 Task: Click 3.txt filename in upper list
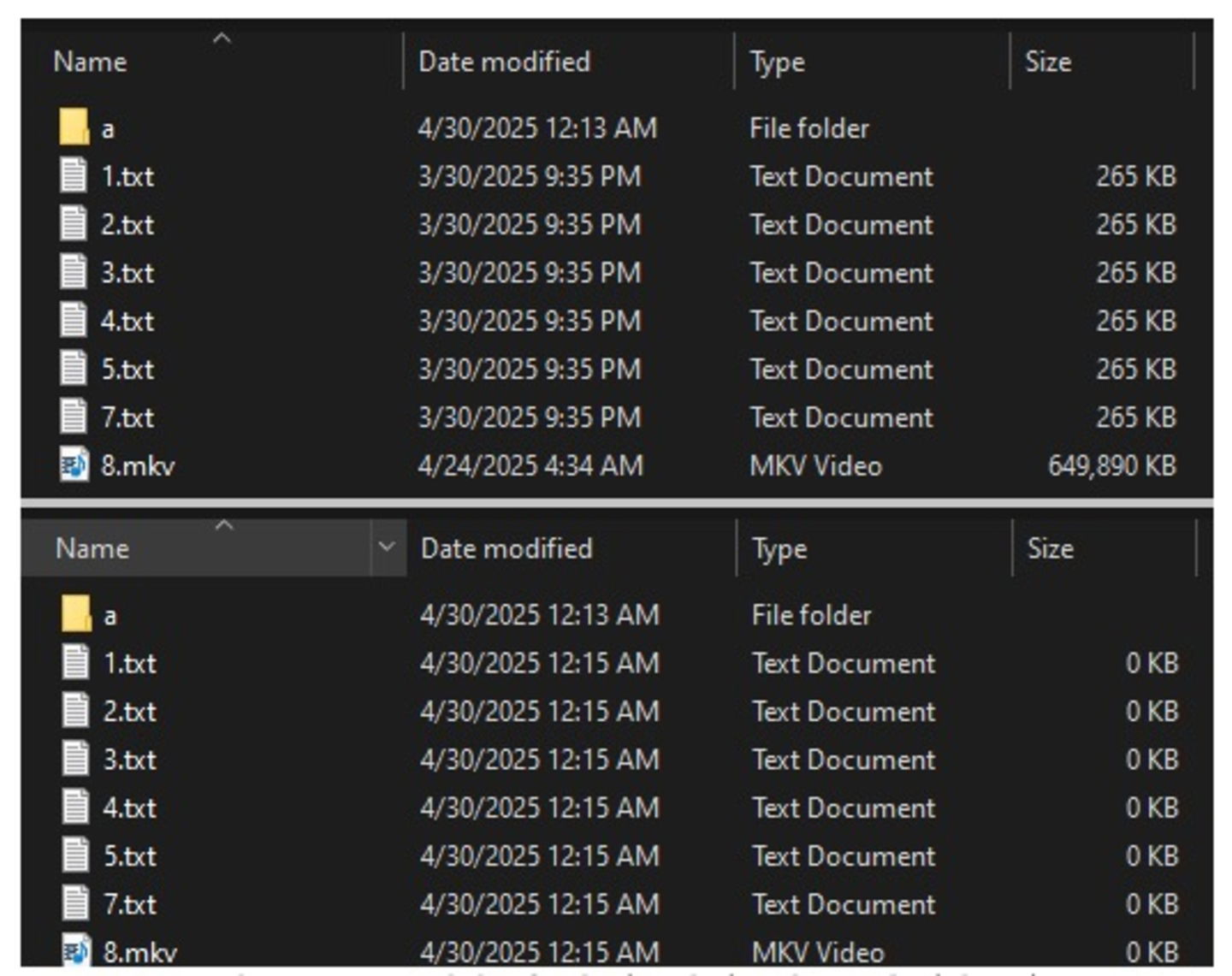pos(127,273)
